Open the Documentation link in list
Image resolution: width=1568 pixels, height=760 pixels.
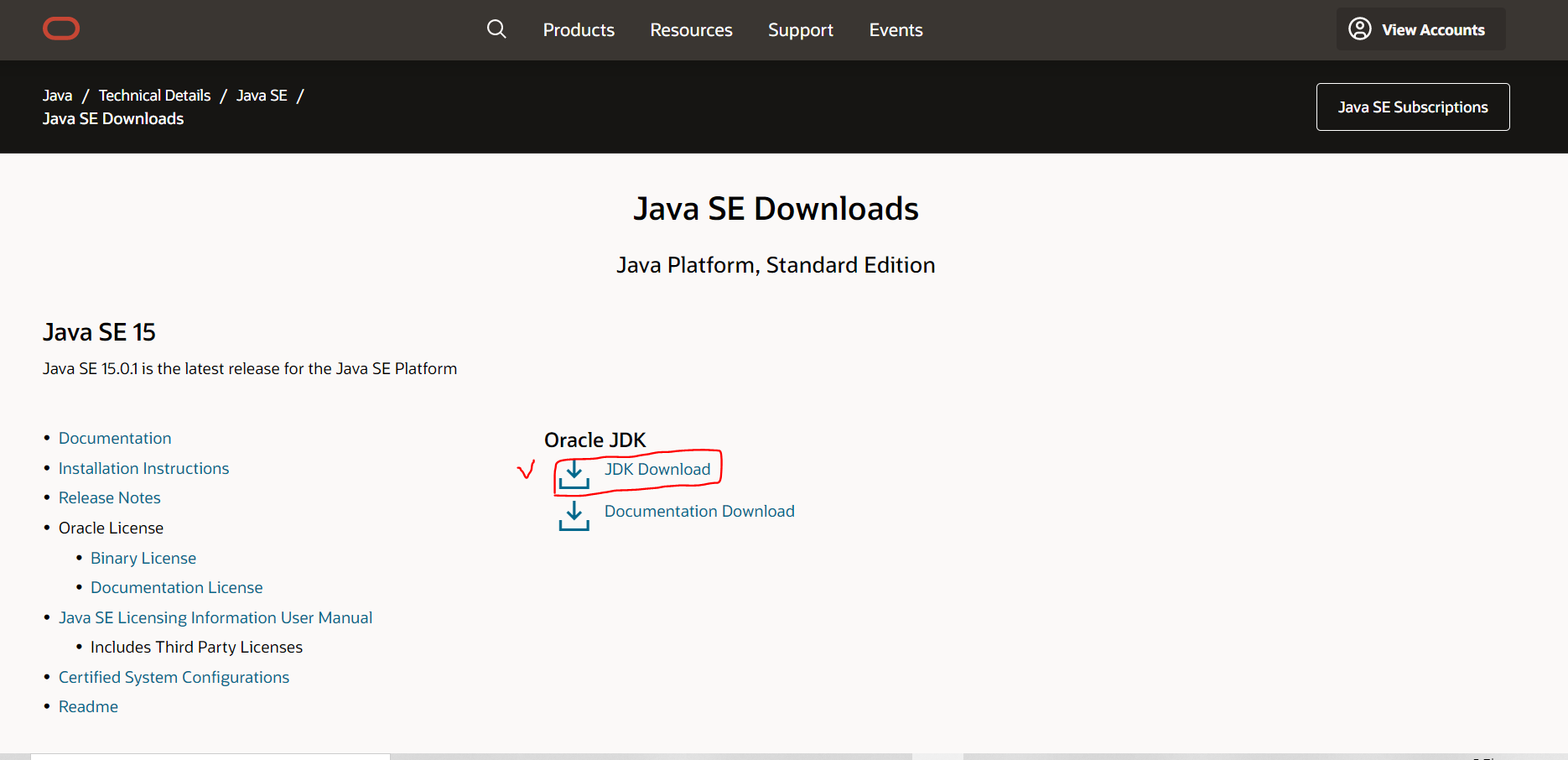pyautogui.click(x=115, y=438)
